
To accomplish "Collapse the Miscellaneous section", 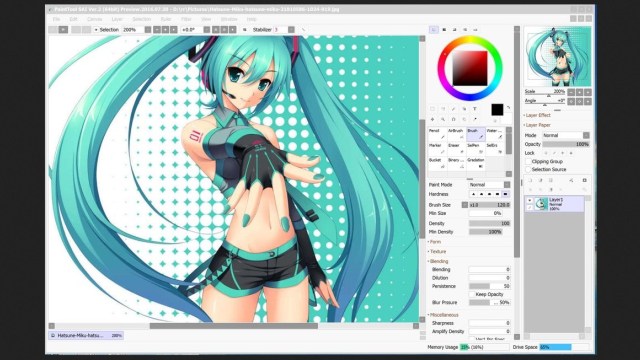I will [x=443, y=315].
